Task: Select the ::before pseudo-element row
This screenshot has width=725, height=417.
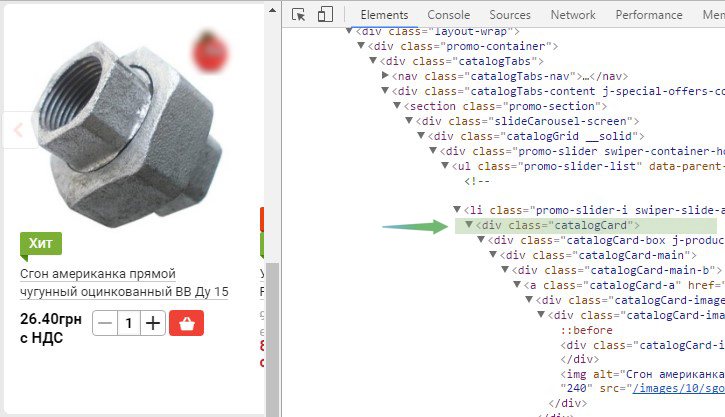Action: (x=586, y=330)
